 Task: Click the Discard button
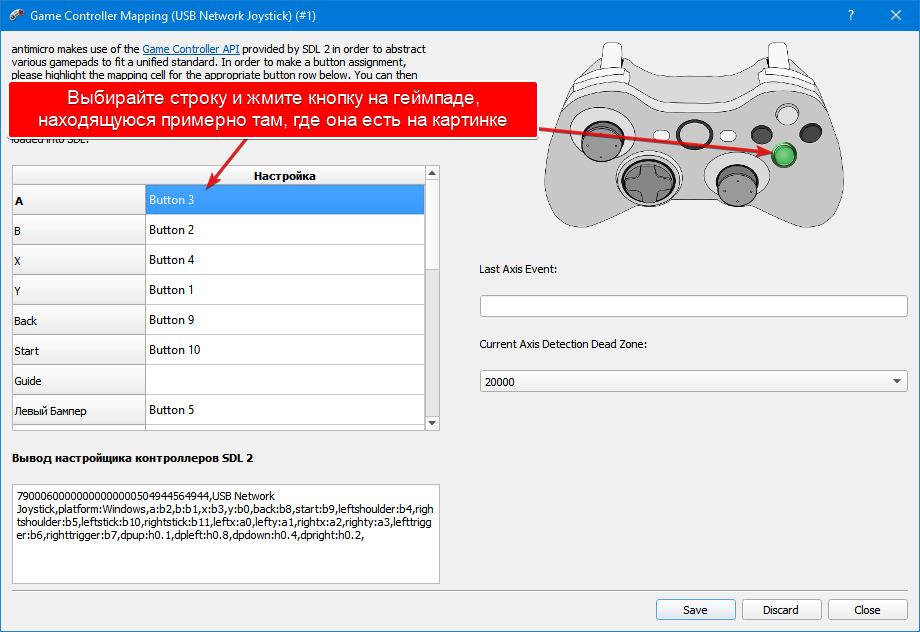pos(781,610)
